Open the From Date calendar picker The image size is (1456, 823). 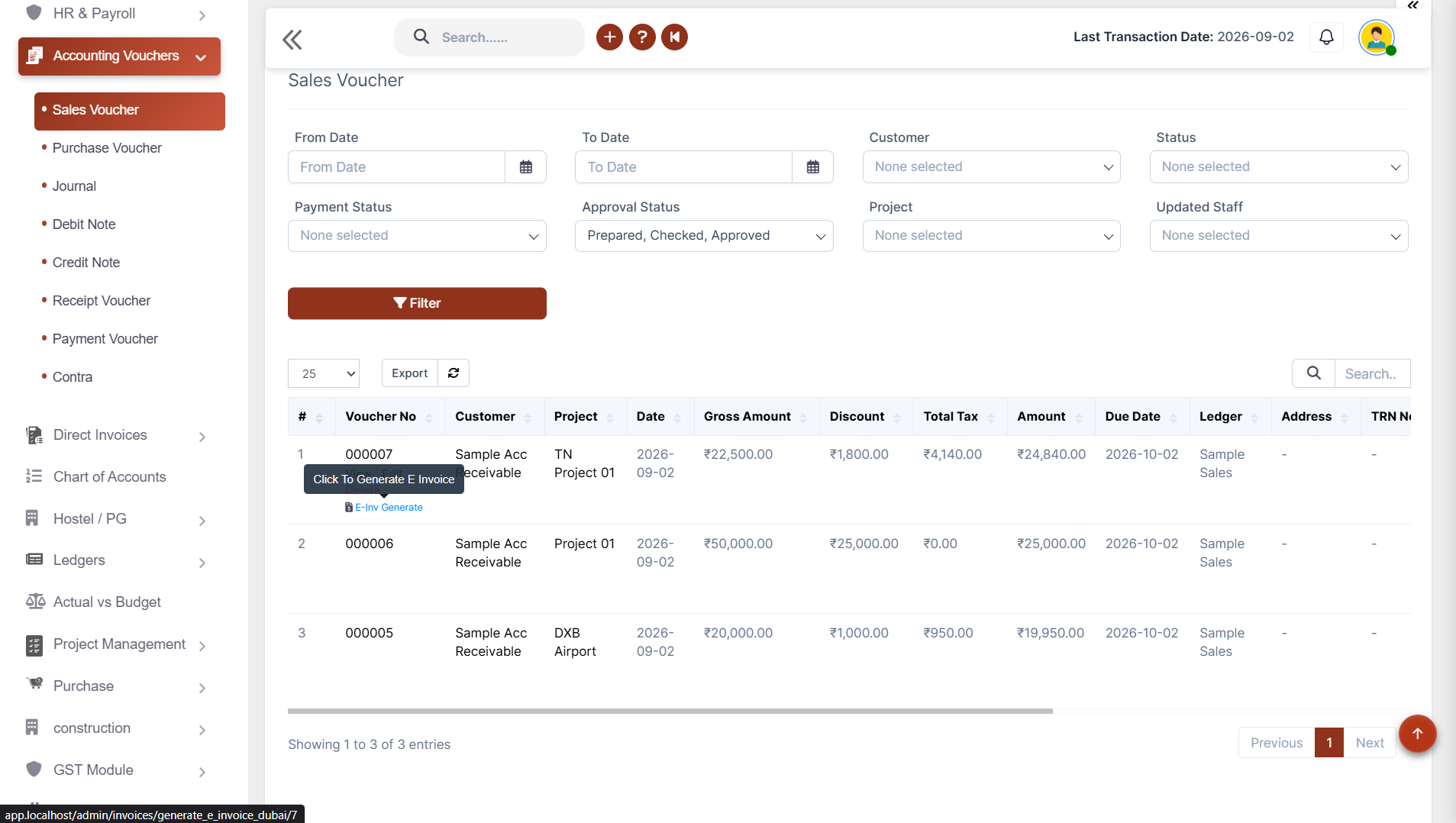(x=526, y=167)
